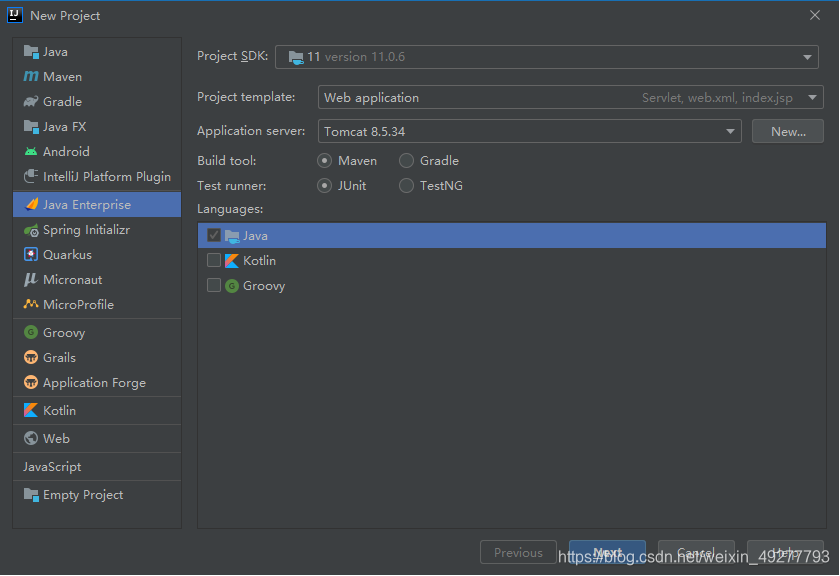The image size is (840, 576).
Task: Click the Groovy icon in Languages list
Action: tap(232, 286)
